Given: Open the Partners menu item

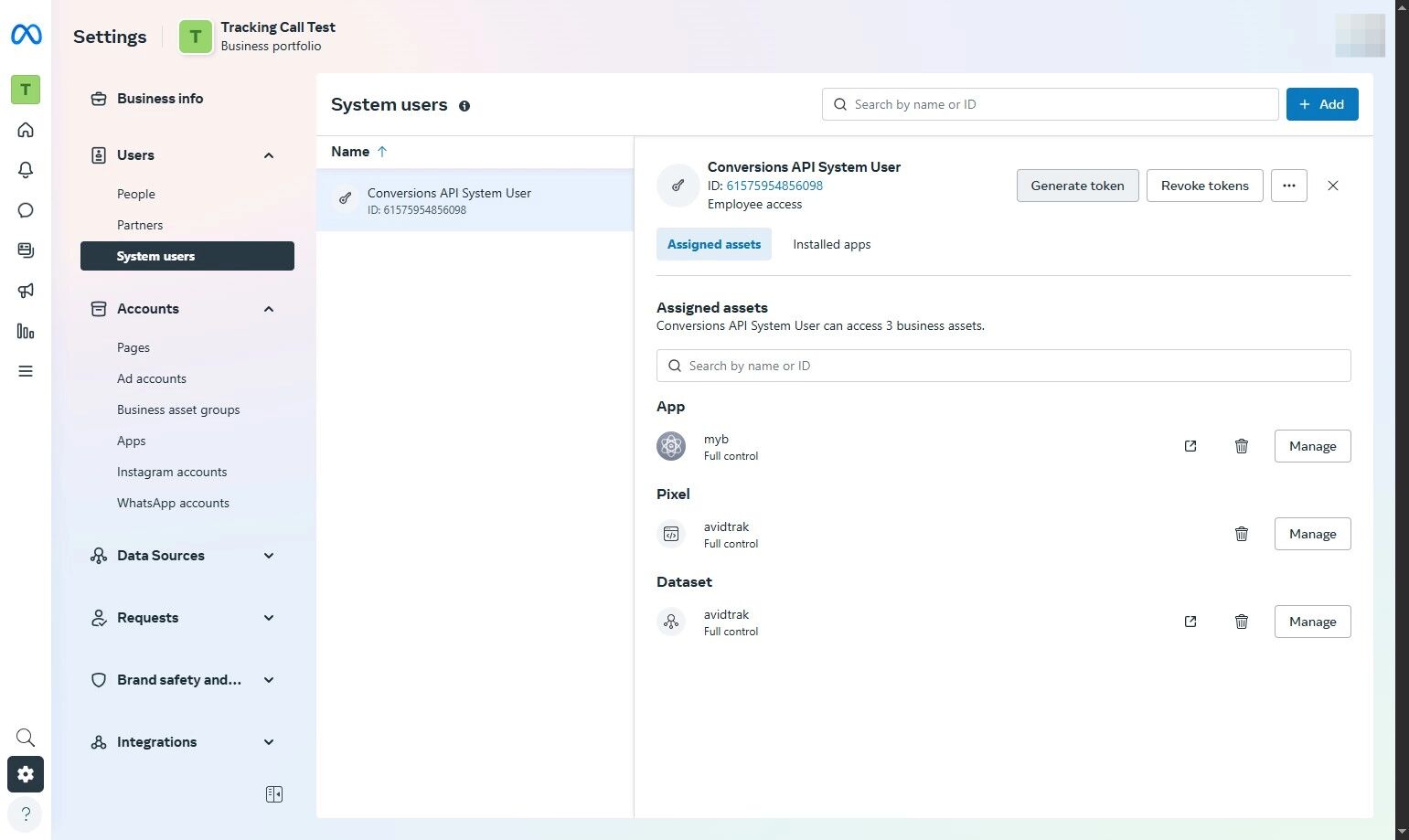Looking at the screenshot, I should 140,225.
